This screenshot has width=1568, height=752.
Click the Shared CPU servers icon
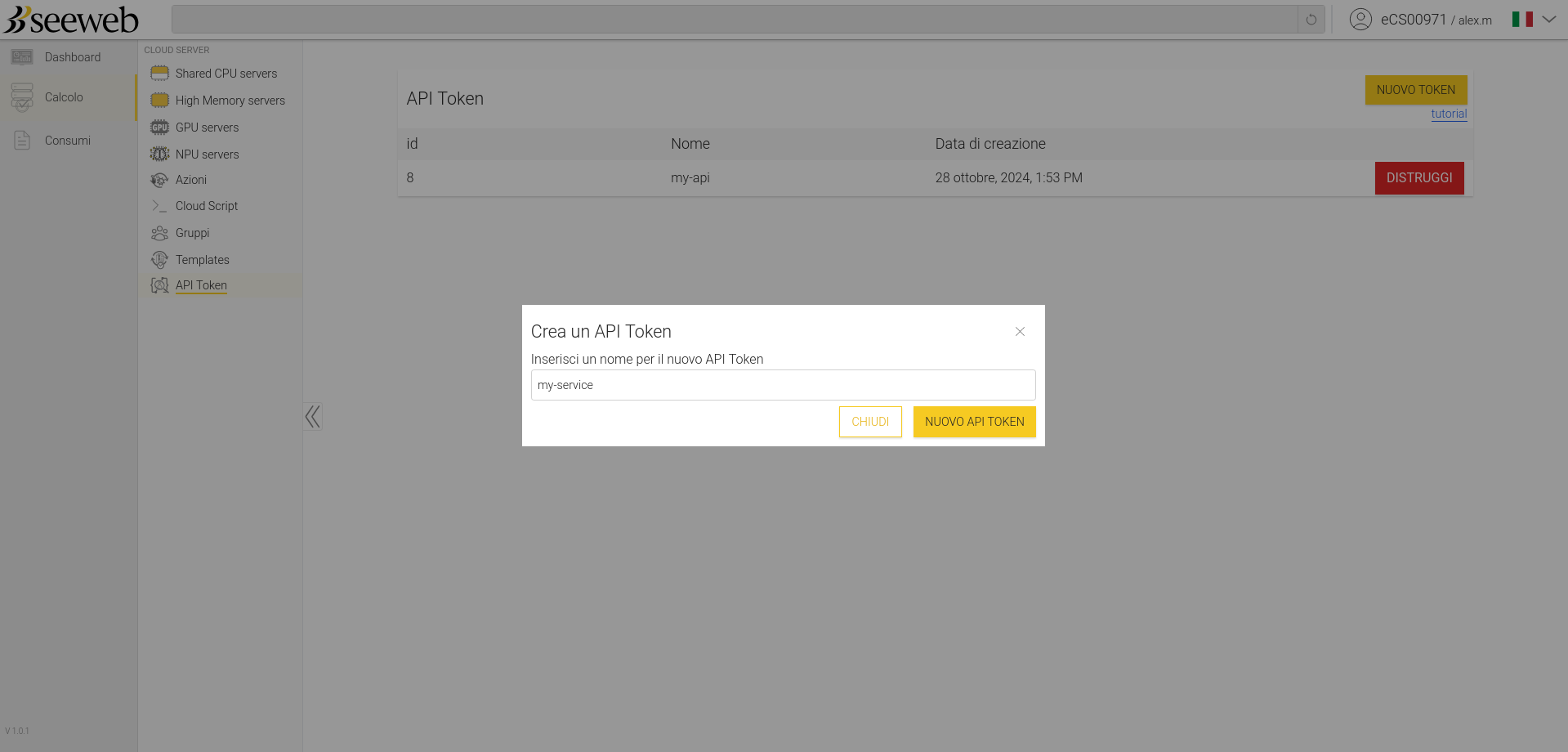(159, 74)
